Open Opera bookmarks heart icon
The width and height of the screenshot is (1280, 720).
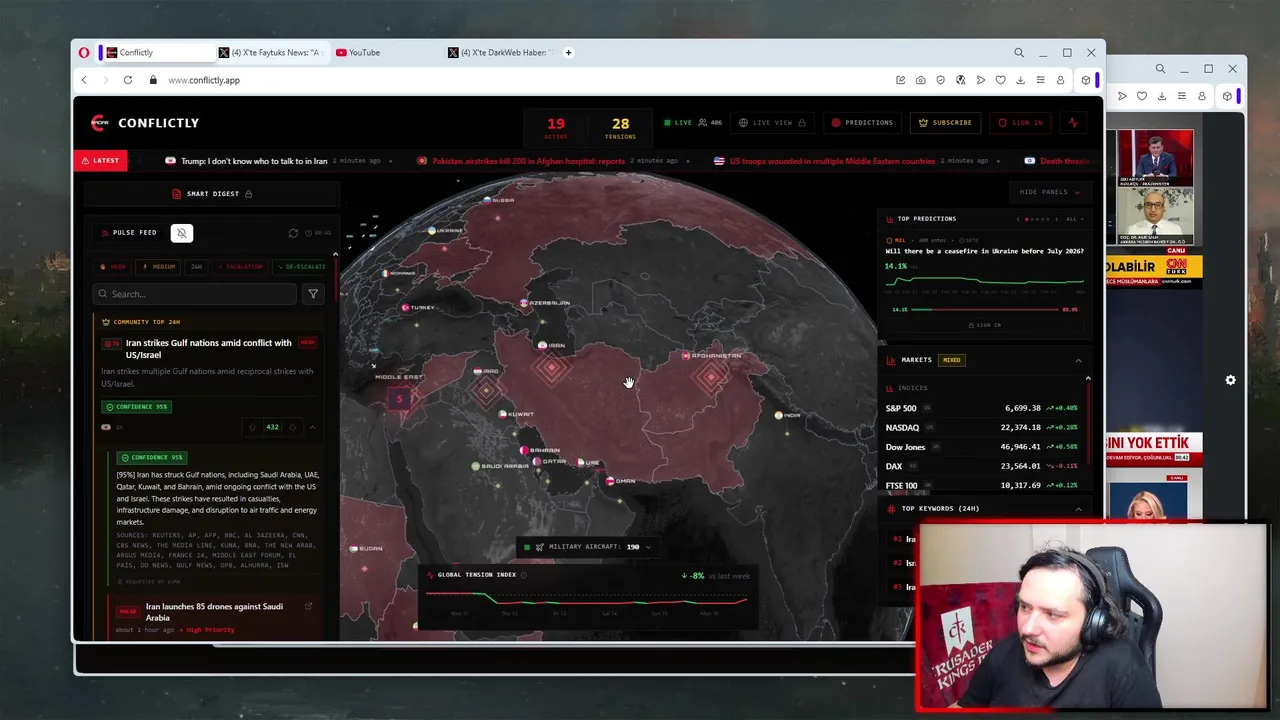click(1000, 80)
